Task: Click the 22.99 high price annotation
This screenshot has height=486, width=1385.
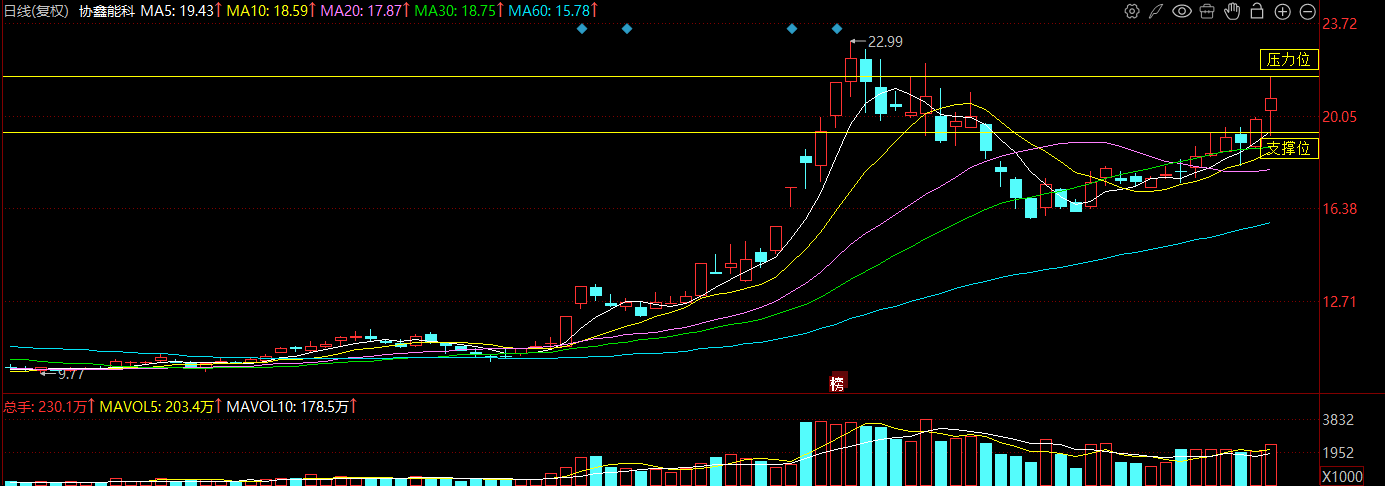Action: coord(885,42)
